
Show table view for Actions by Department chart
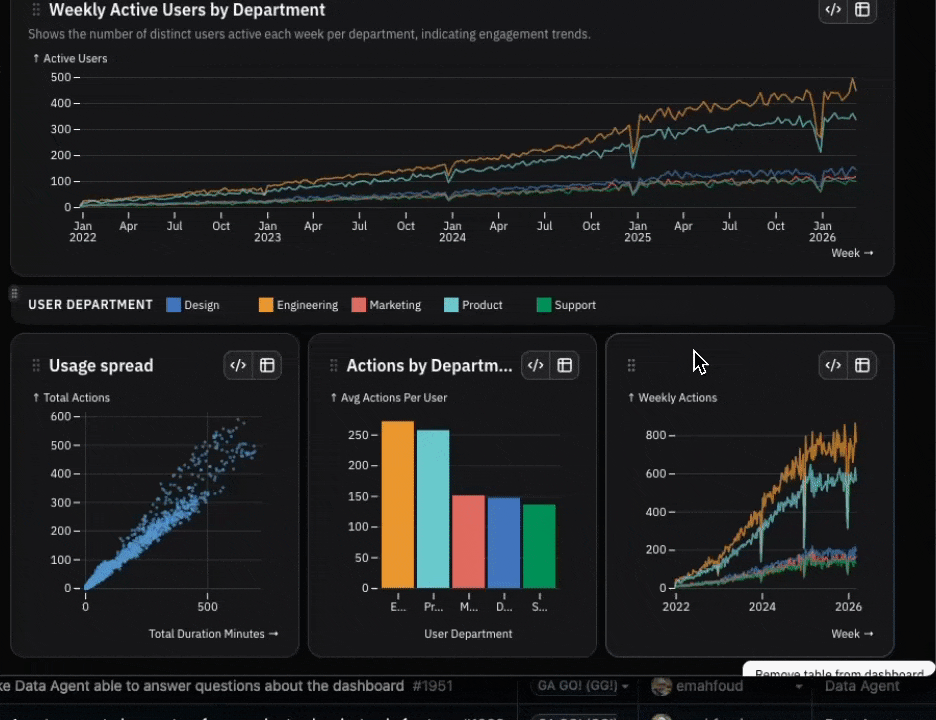tap(565, 365)
